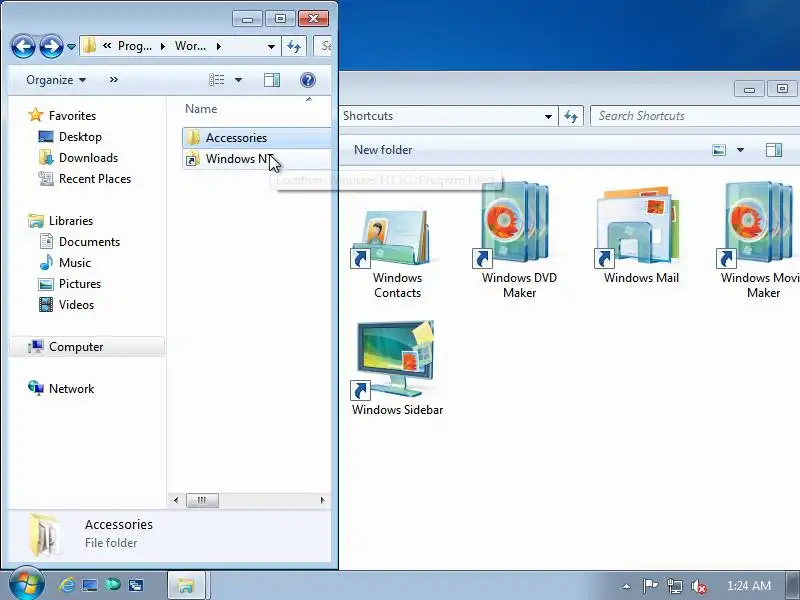Open the Organize menu

click(x=56, y=80)
